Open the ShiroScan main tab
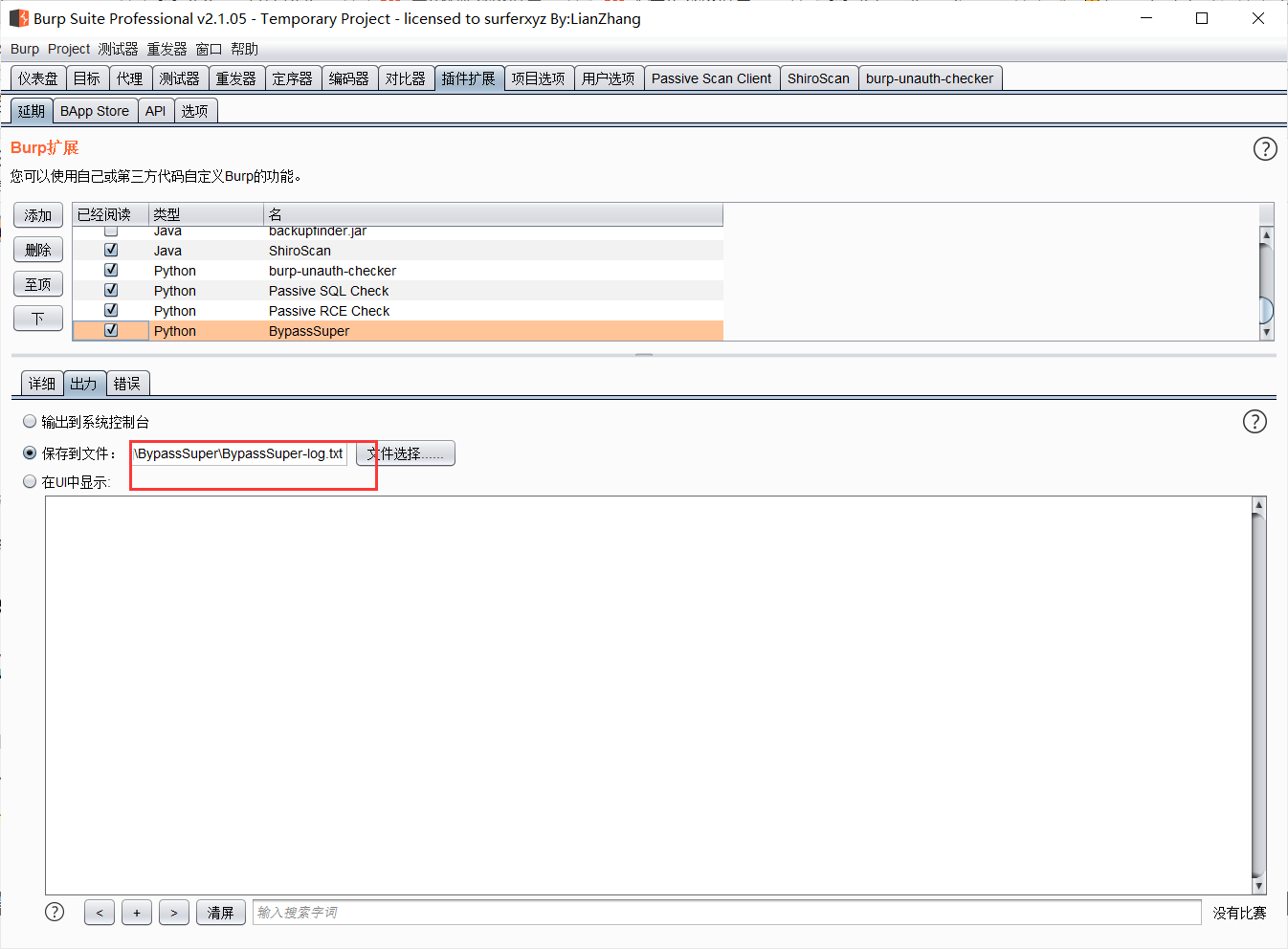The width and height of the screenshot is (1288, 949). (x=818, y=78)
